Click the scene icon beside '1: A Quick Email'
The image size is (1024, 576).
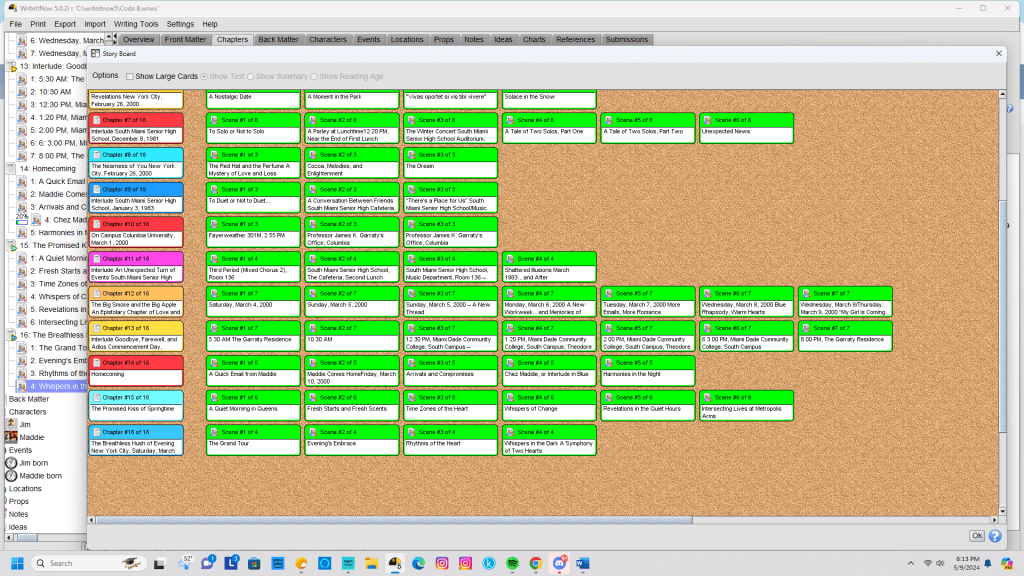click(22, 181)
